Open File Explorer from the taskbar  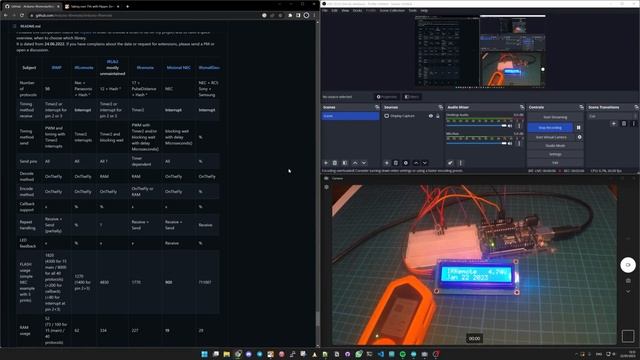click(x=227, y=354)
